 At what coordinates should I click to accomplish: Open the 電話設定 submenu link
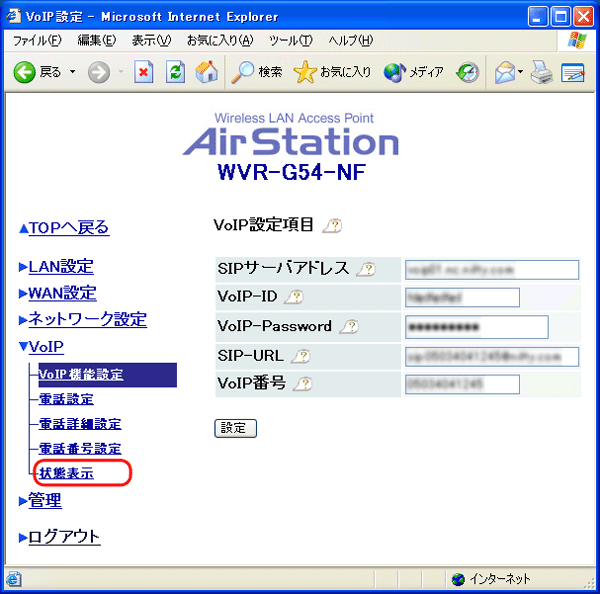pos(67,399)
